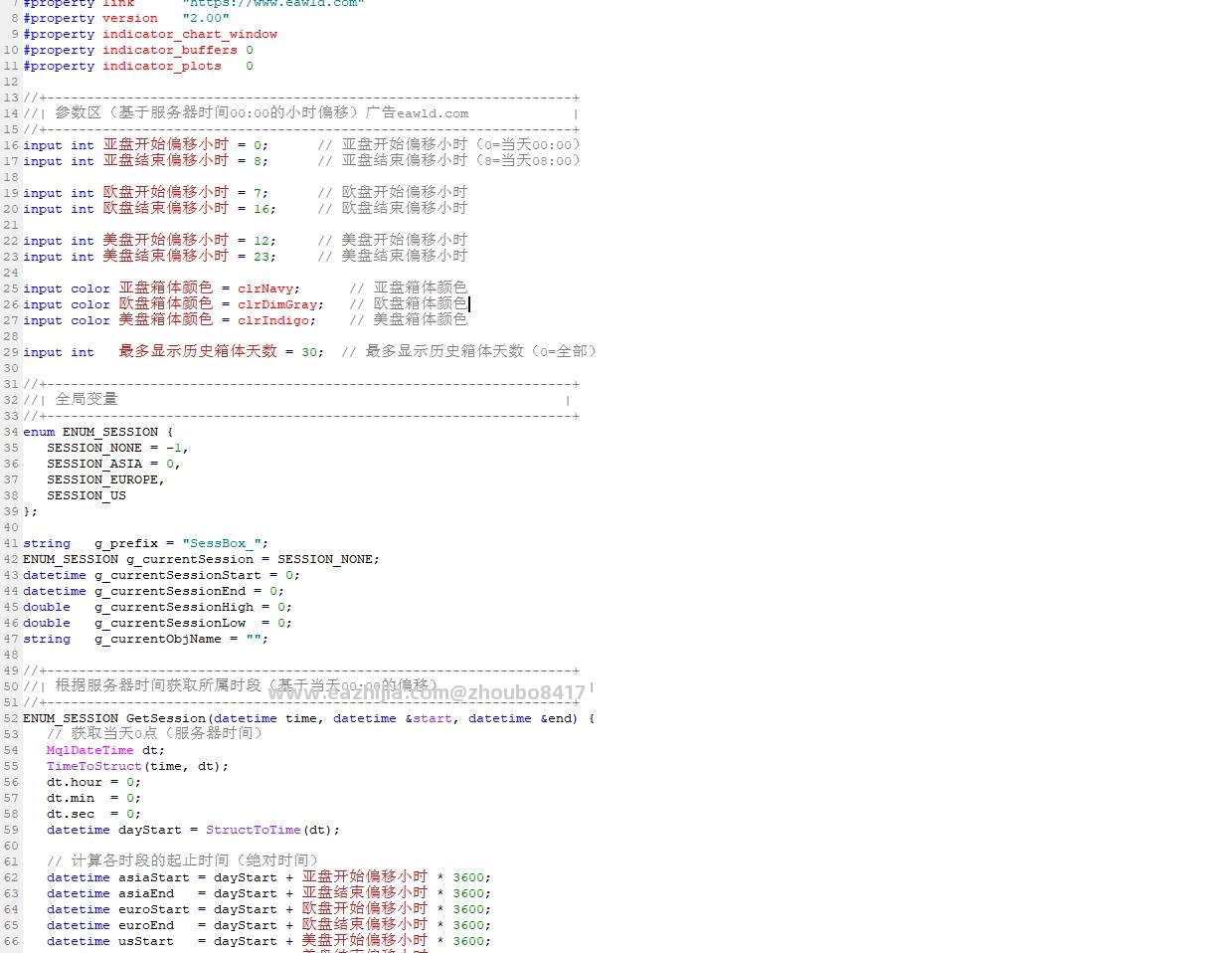Click the &start parameter in GetSession

point(429,718)
